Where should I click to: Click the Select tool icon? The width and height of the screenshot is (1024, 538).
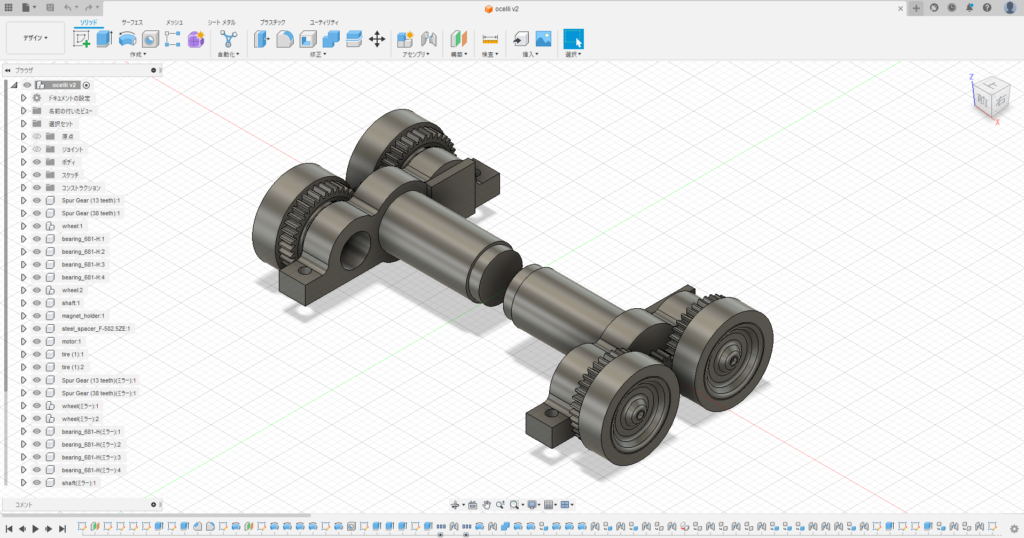pyautogui.click(x=573, y=39)
